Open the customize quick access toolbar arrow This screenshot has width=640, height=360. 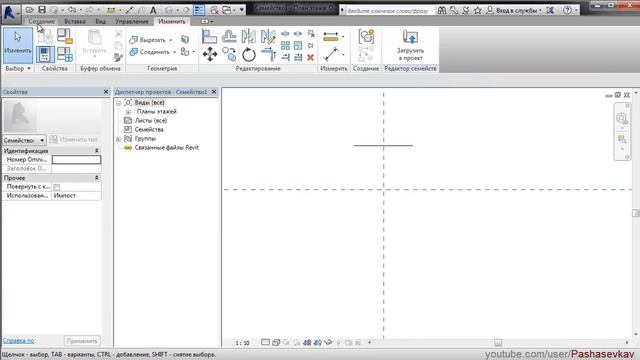(x=242, y=10)
